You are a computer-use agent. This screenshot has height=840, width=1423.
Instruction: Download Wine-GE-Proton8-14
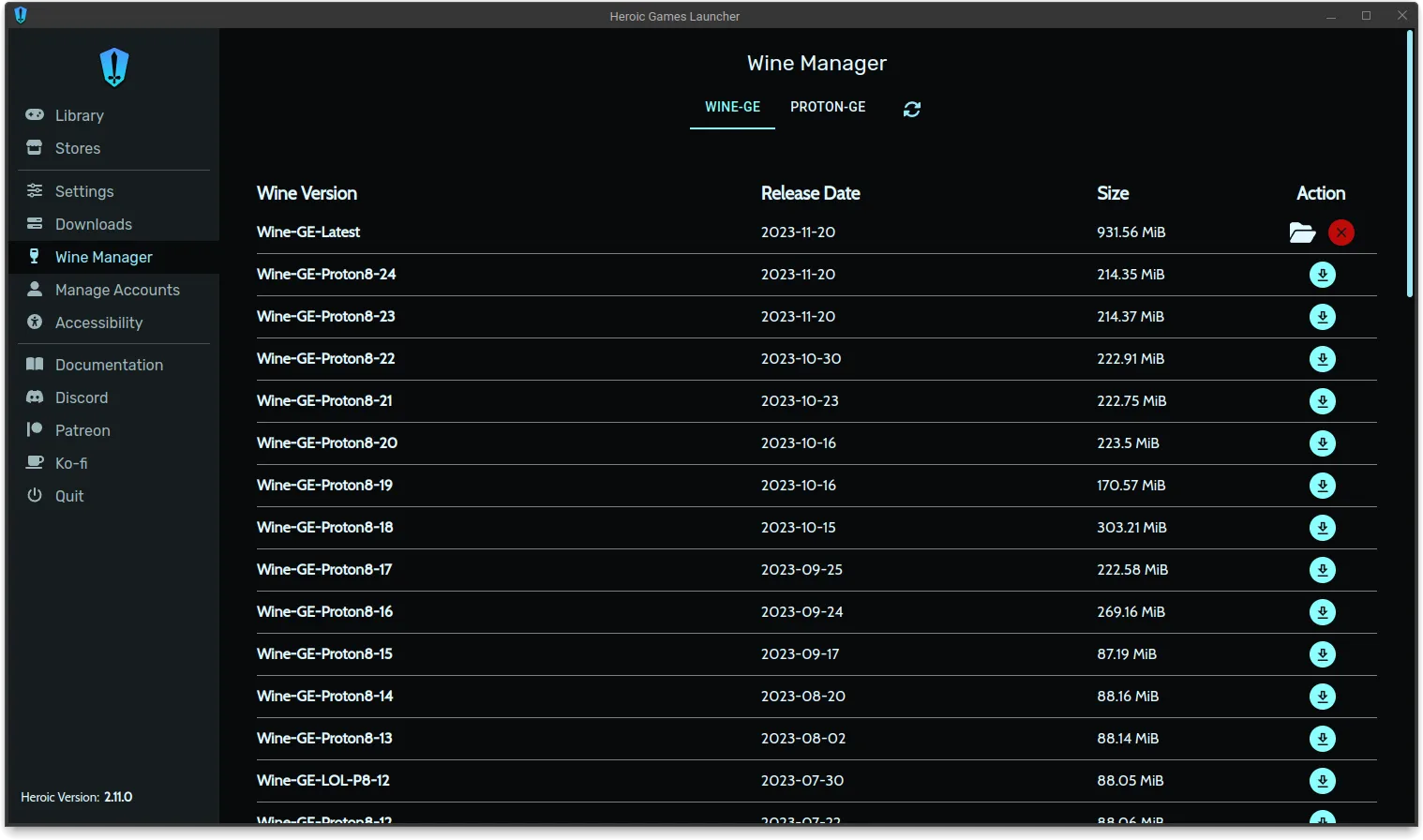pos(1322,697)
